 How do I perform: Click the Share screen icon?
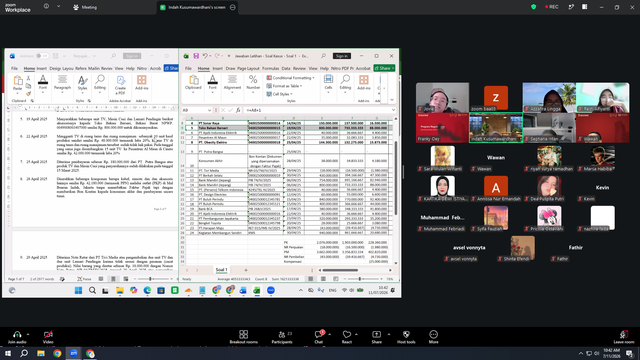[x=376, y=334]
